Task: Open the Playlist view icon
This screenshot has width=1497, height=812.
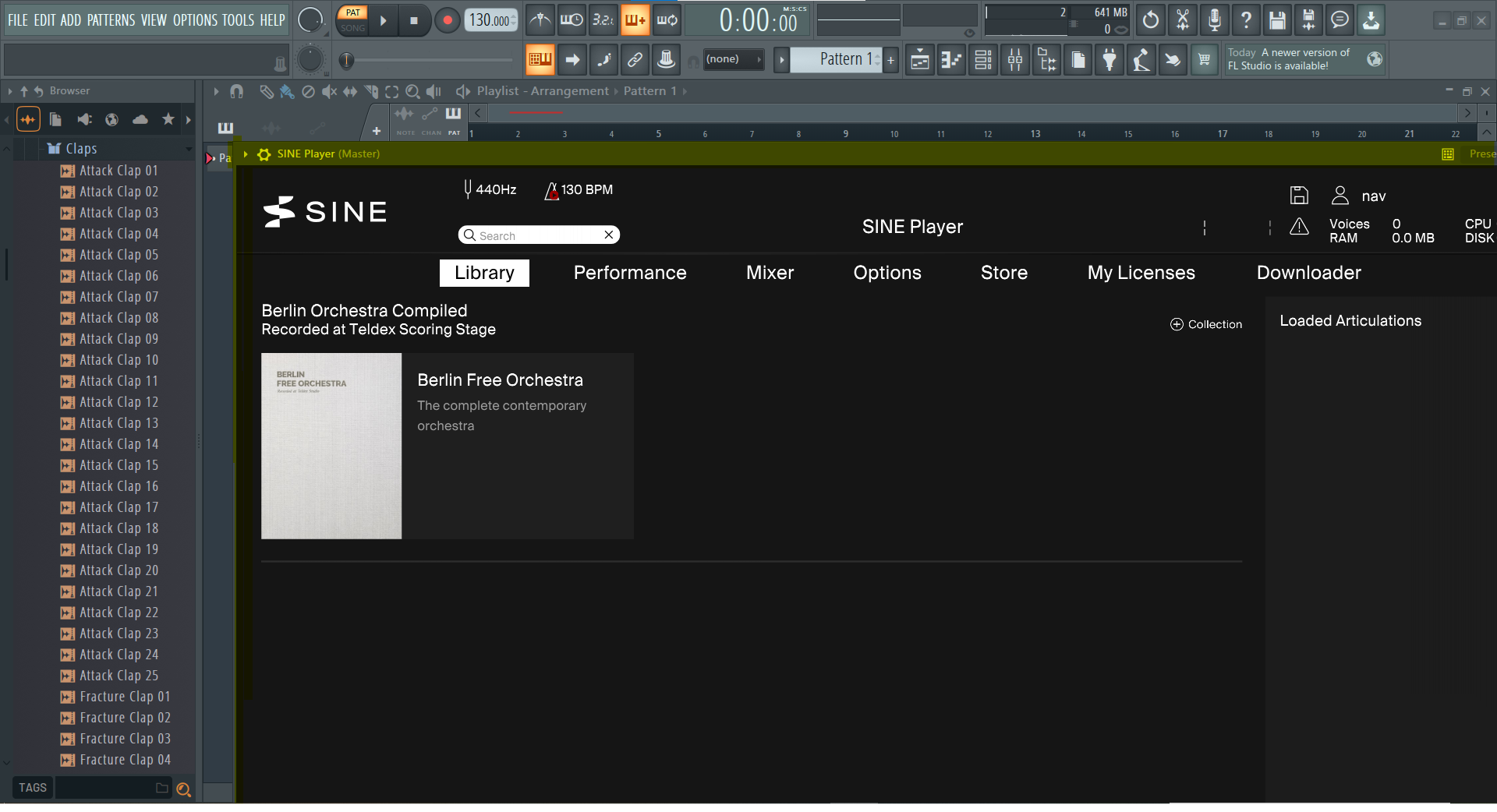Action: (920, 59)
